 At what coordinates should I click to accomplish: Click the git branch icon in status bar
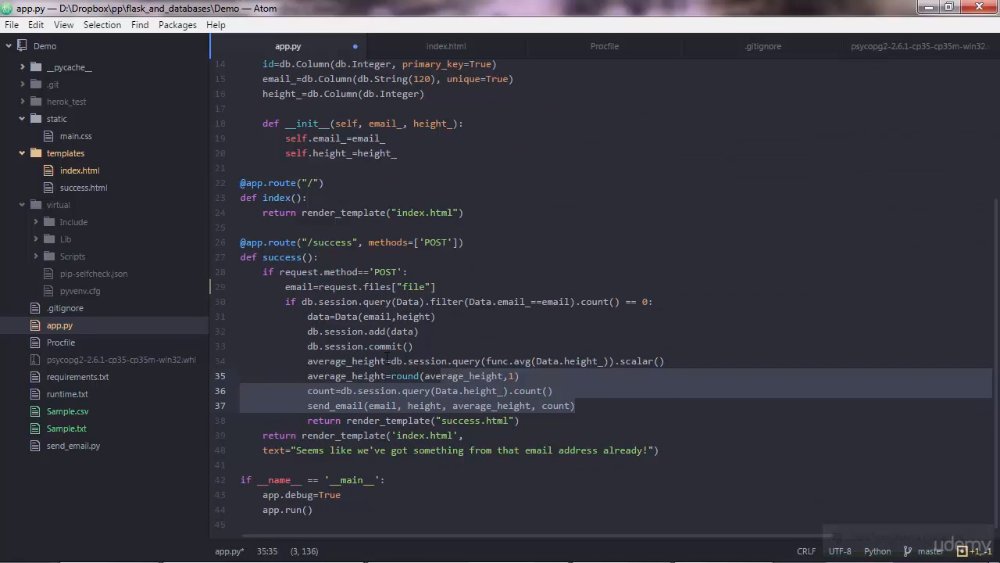tap(907, 551)
